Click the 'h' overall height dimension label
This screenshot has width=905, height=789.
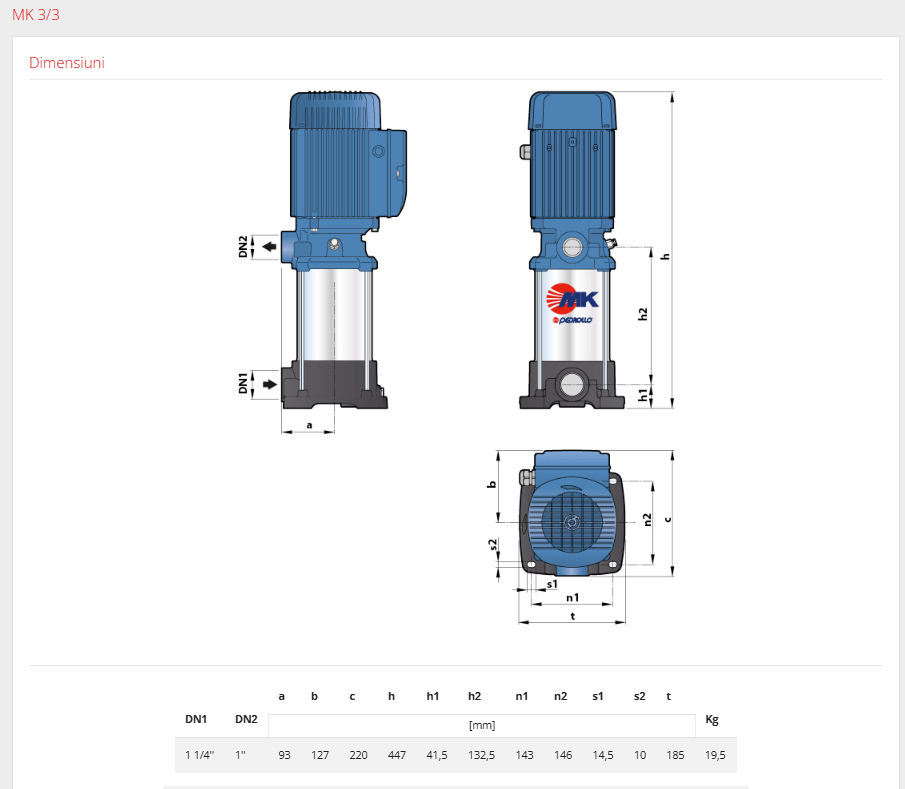click(664, 256)
